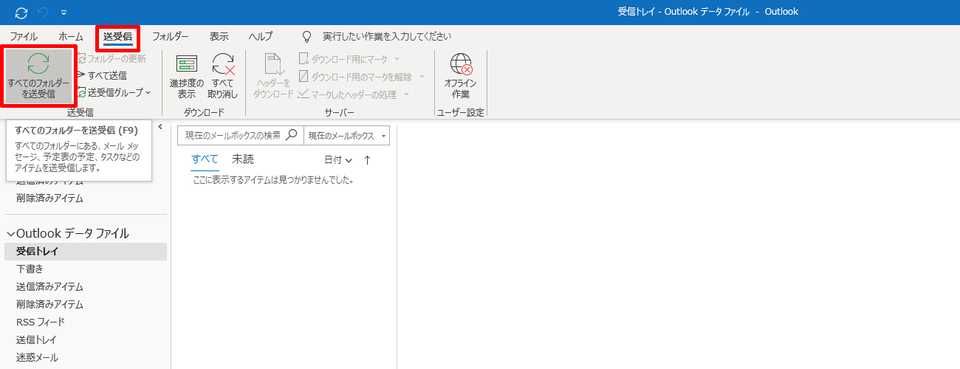The image size is (960, 369).
Task: Select 送信トレイ folder
Action: 36,340
